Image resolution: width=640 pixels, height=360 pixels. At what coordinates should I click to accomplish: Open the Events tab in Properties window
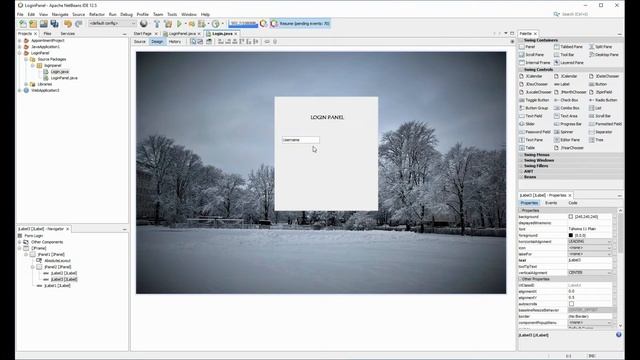(551, 203)
